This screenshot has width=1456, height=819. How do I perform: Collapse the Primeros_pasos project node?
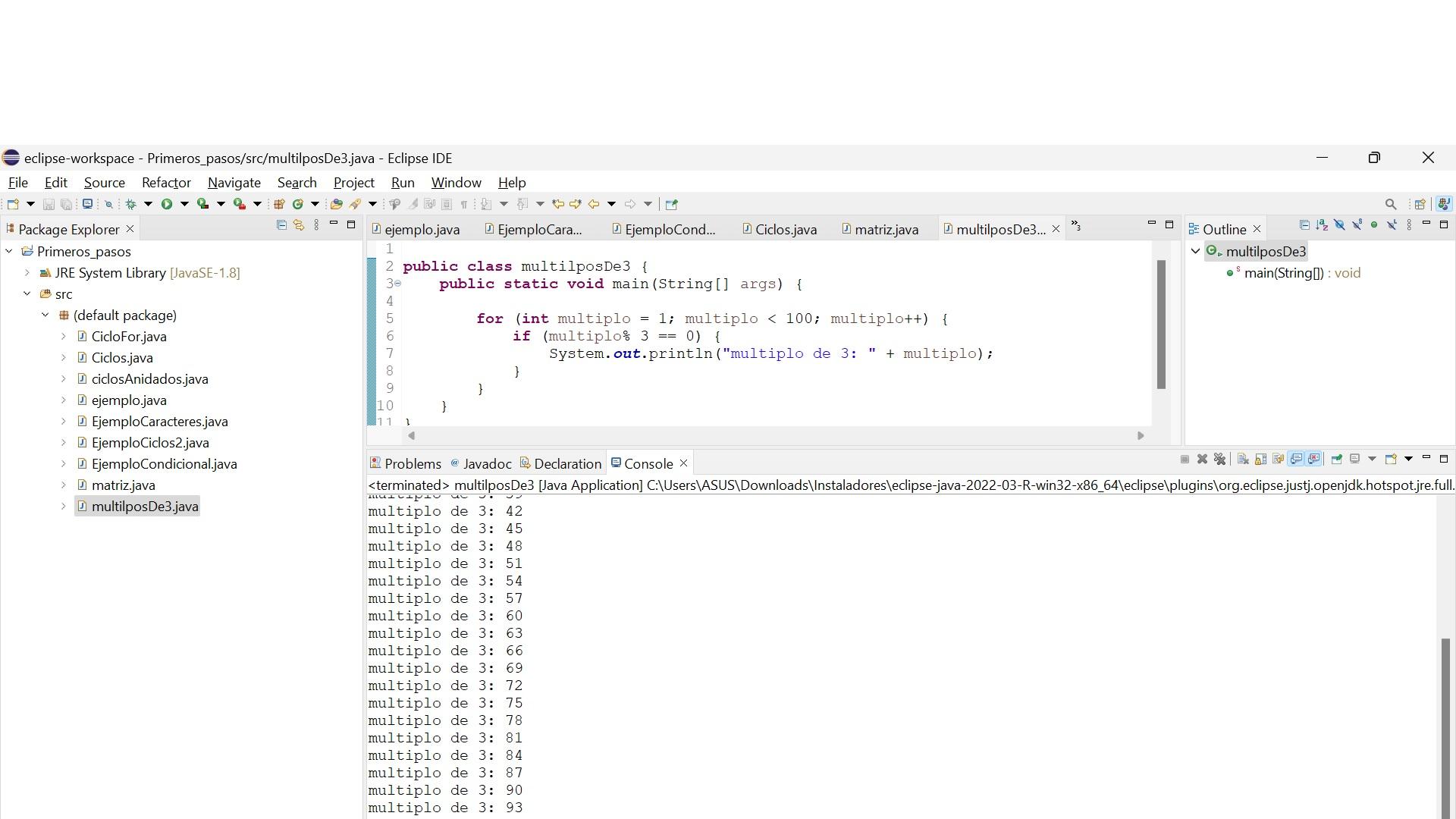(x=9, y=251)
